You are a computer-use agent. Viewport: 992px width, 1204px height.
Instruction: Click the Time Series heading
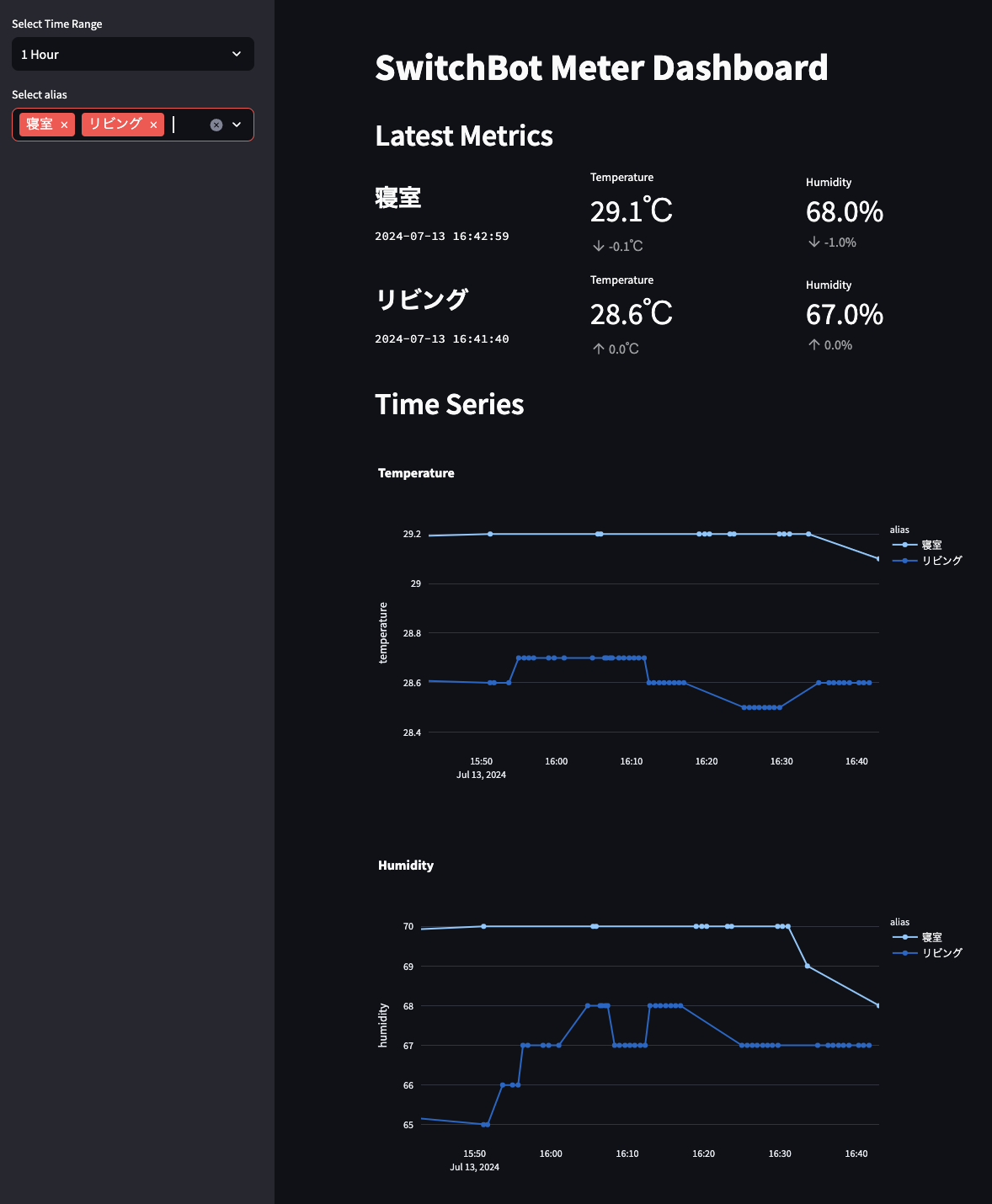pos(450,404)
